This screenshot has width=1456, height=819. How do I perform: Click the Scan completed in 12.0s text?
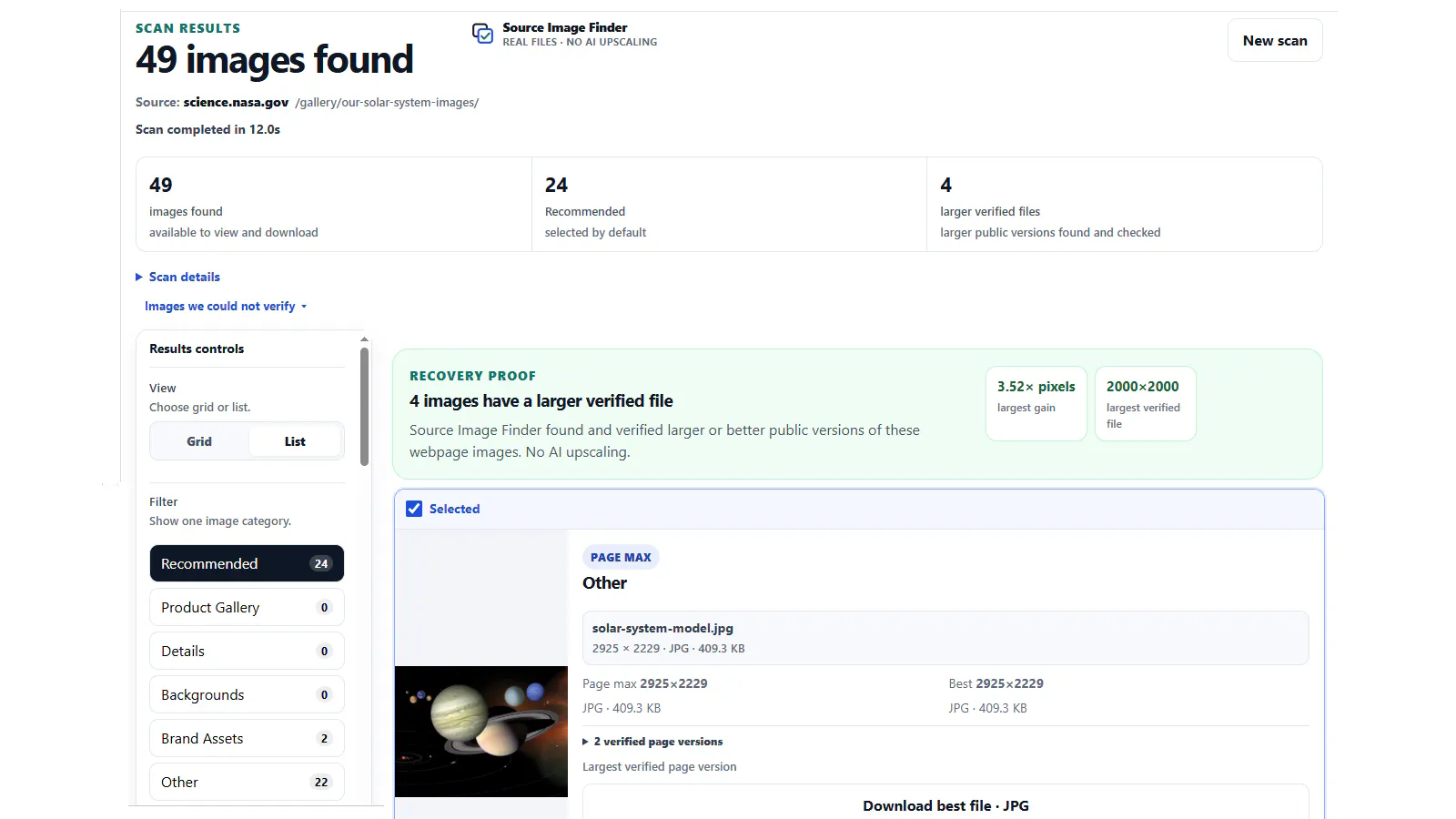tap(207, 129)
